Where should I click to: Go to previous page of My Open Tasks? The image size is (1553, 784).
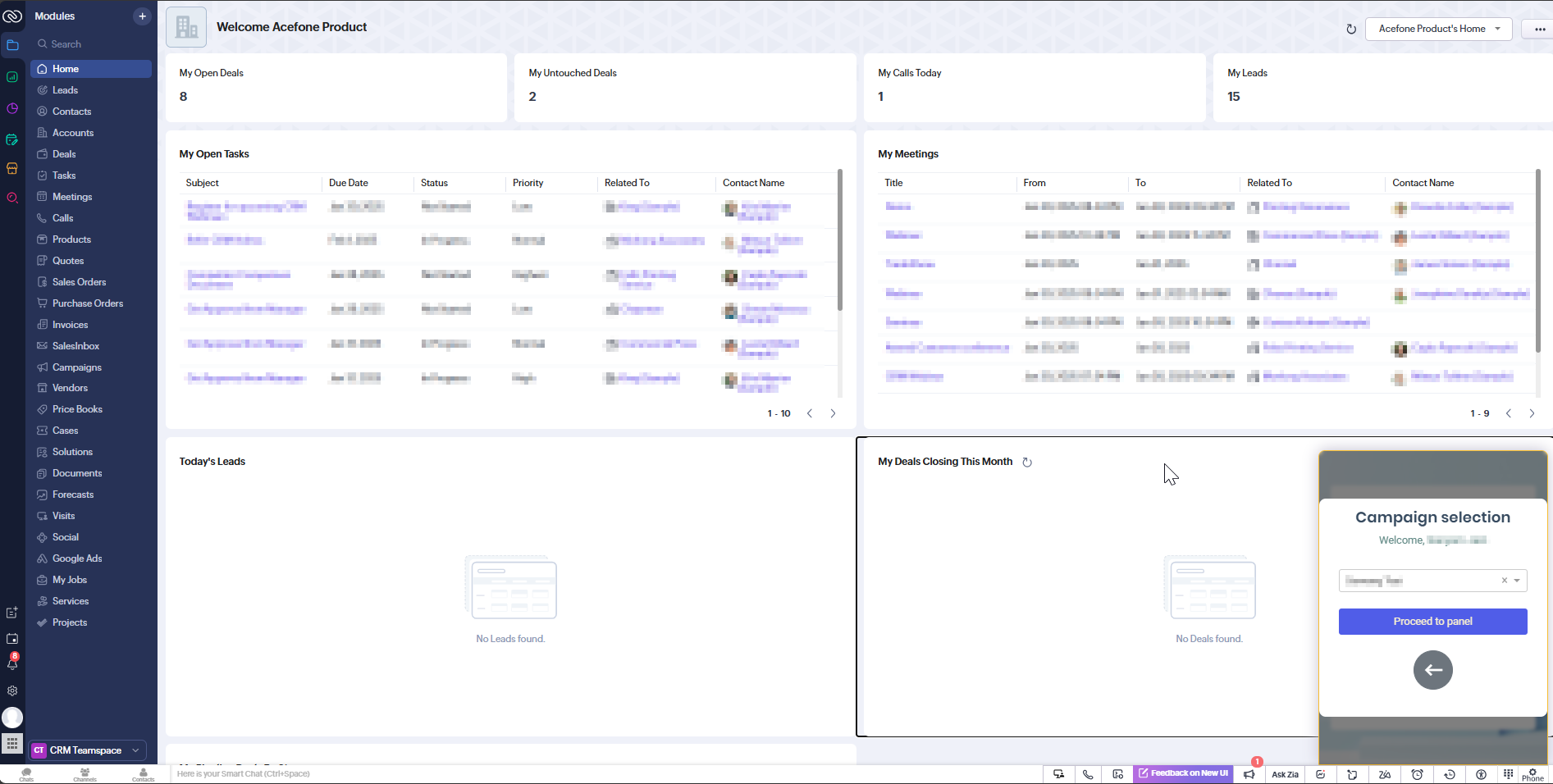(x=810, y=413)
